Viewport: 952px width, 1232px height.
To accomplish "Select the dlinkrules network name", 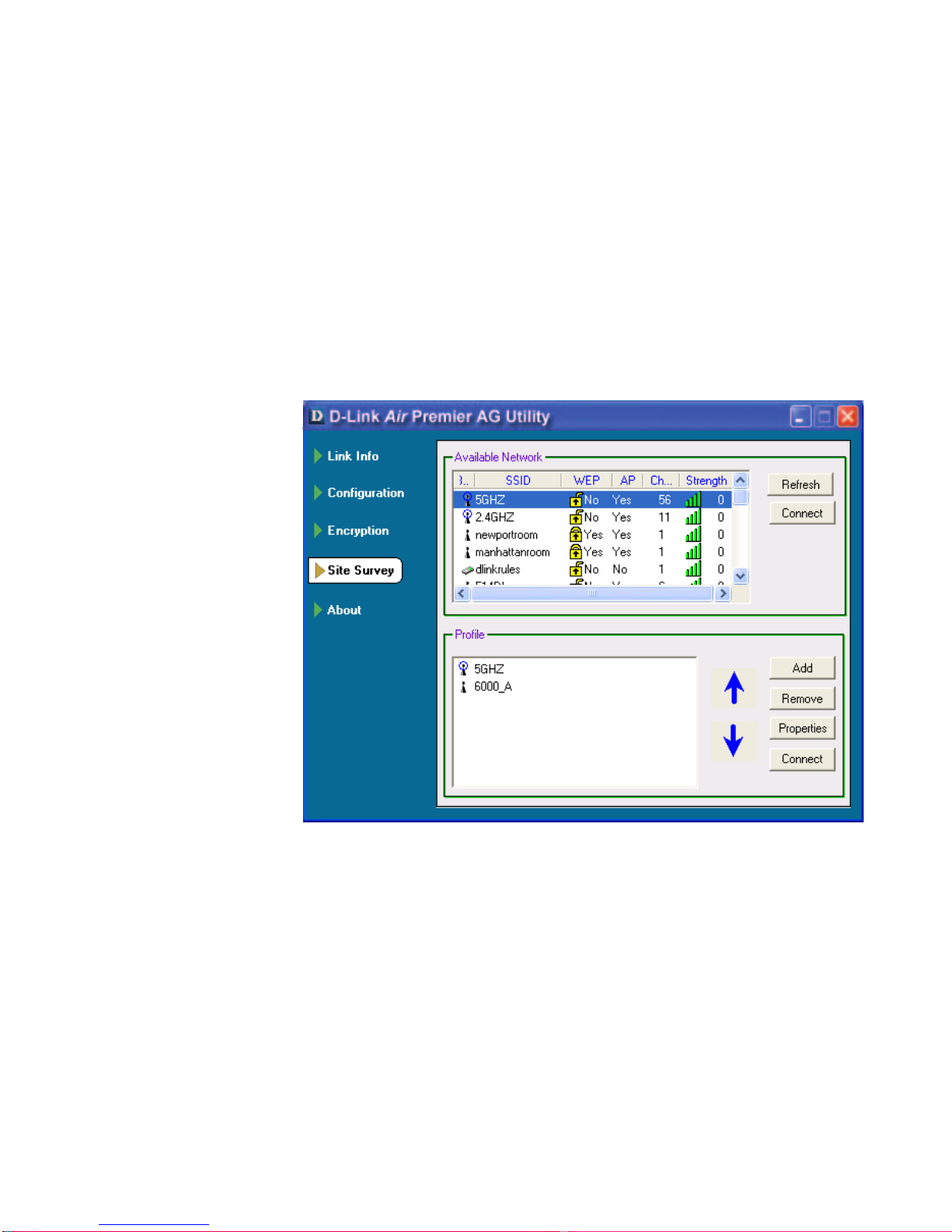I will coord(498,570).
